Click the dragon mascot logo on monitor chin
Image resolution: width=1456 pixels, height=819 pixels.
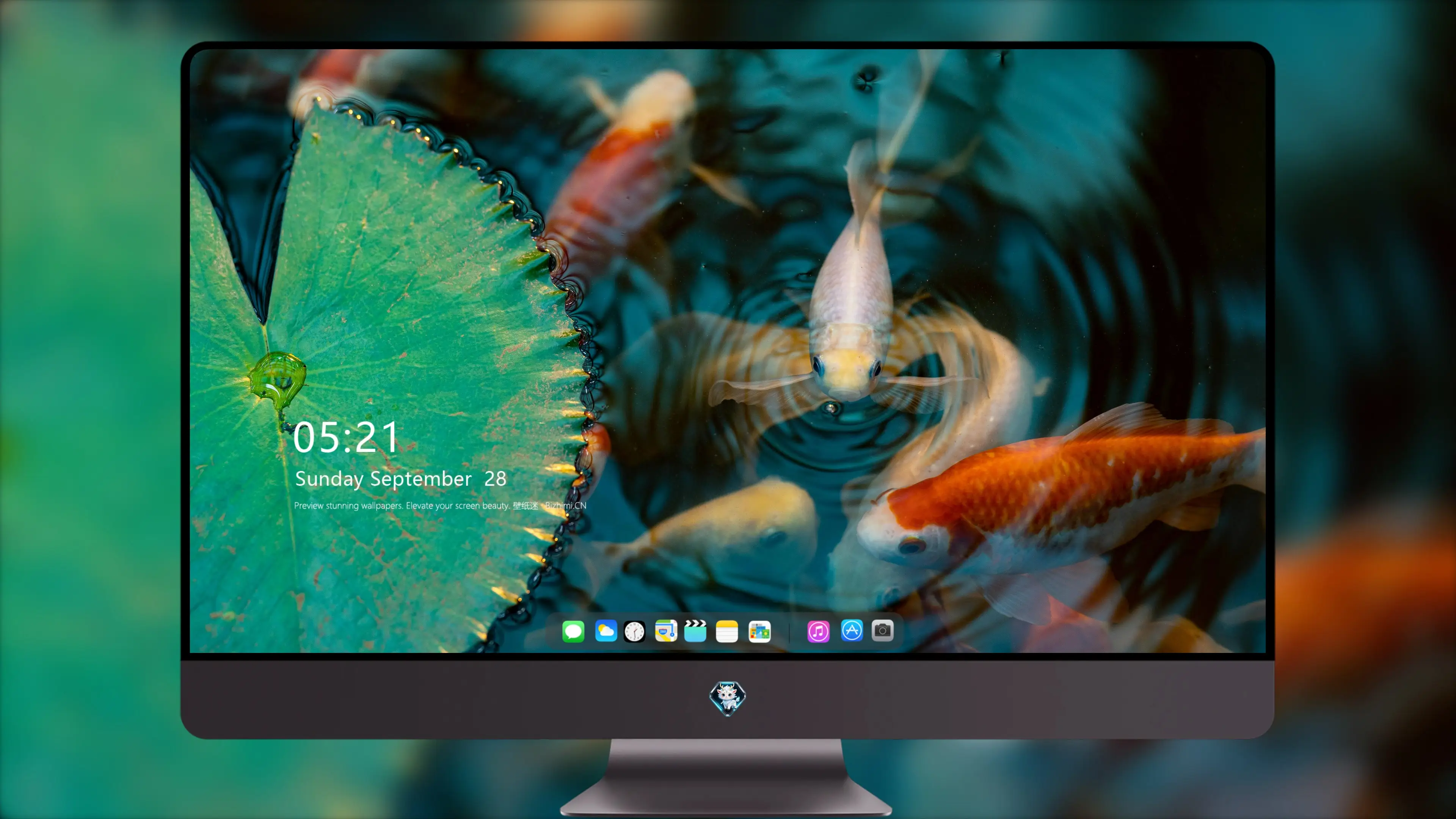(x=728, y=698)
